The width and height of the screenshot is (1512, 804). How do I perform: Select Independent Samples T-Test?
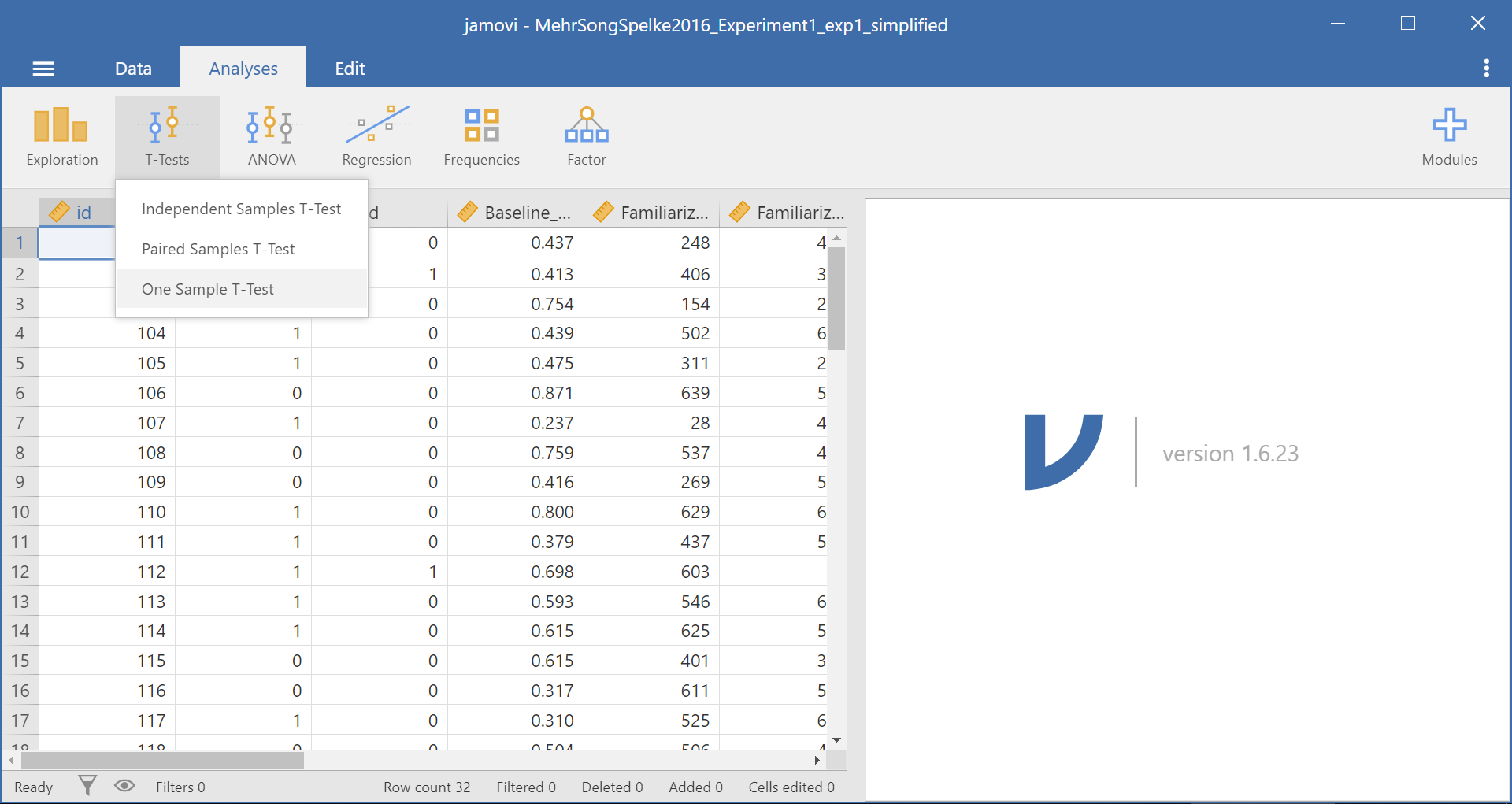click(241, 209)
